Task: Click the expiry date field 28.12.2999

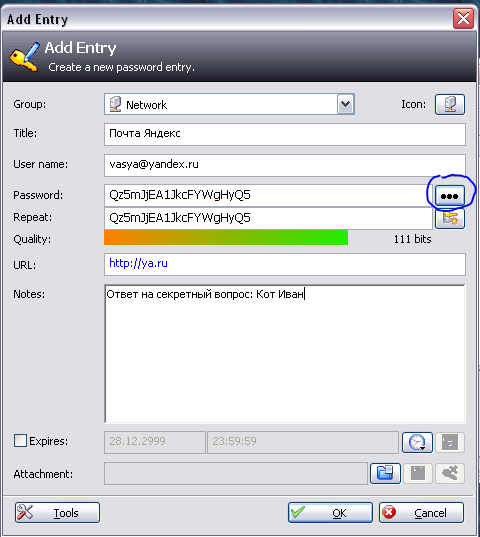Action: (154, 442)
